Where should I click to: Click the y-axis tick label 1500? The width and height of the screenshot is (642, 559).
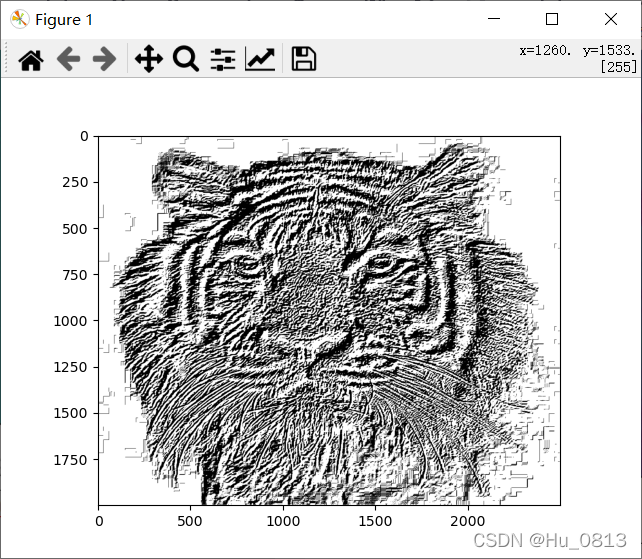click(x=71, y=413)
